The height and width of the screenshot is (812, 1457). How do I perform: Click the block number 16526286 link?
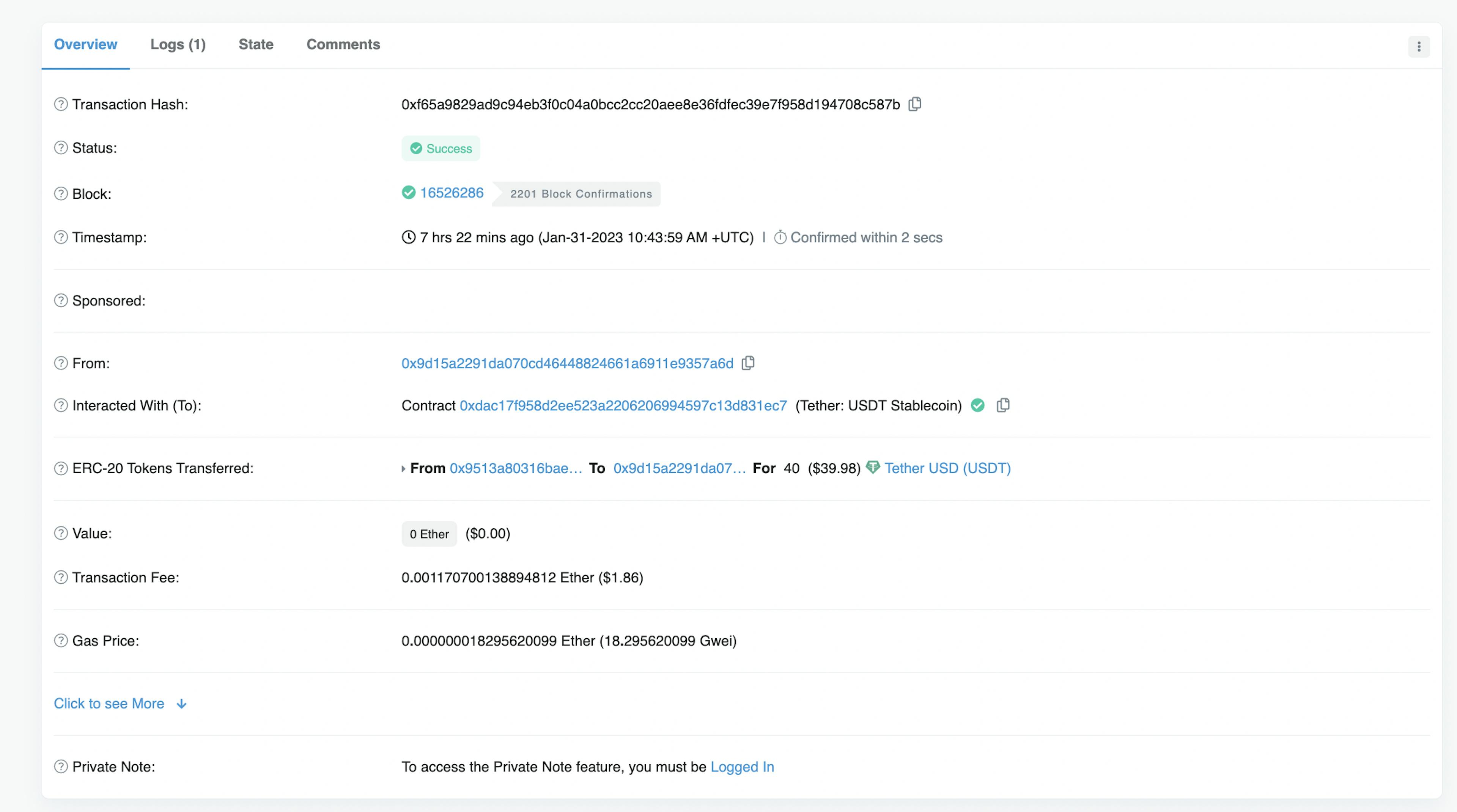coord(450,193)
